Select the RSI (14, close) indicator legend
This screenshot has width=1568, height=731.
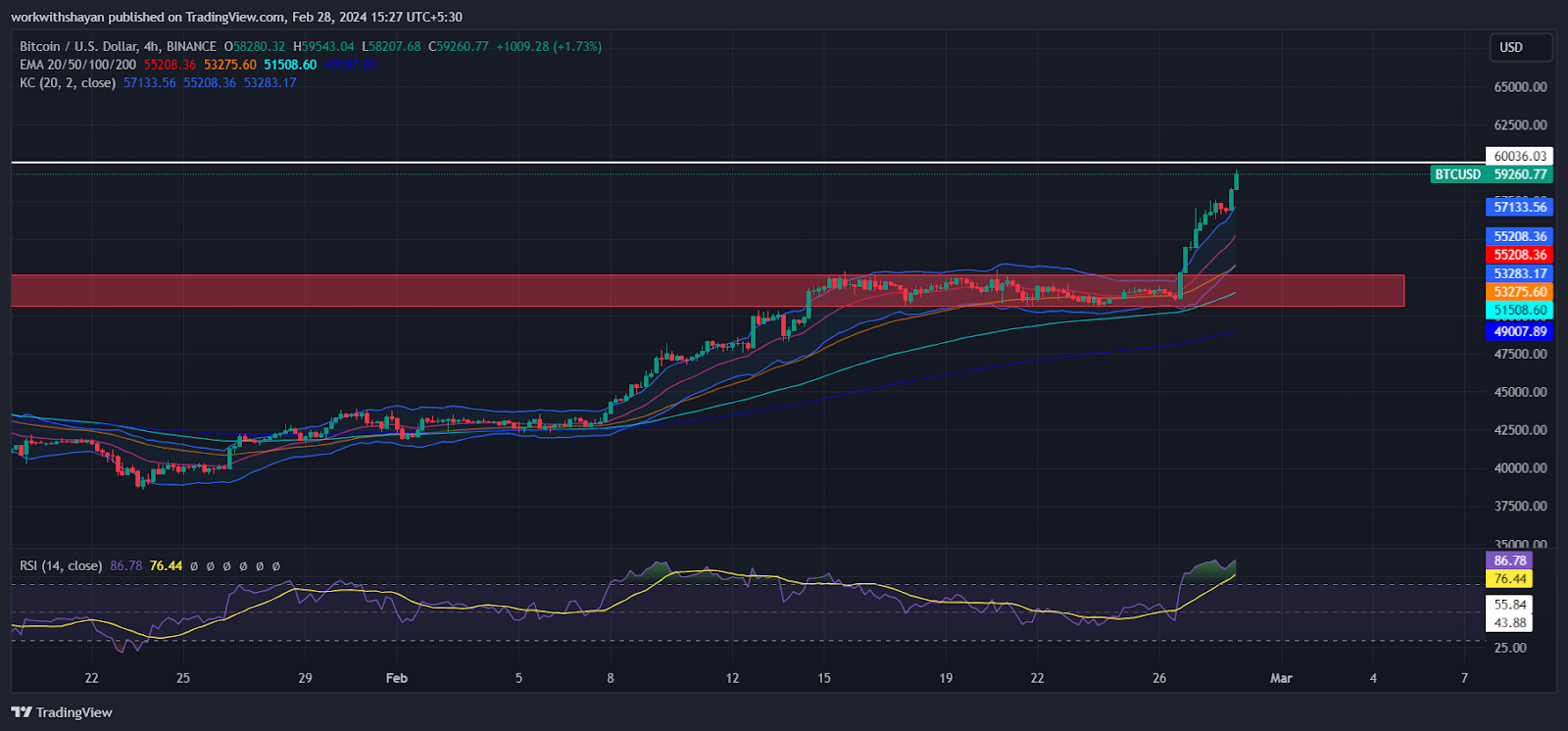click(61, 565)
